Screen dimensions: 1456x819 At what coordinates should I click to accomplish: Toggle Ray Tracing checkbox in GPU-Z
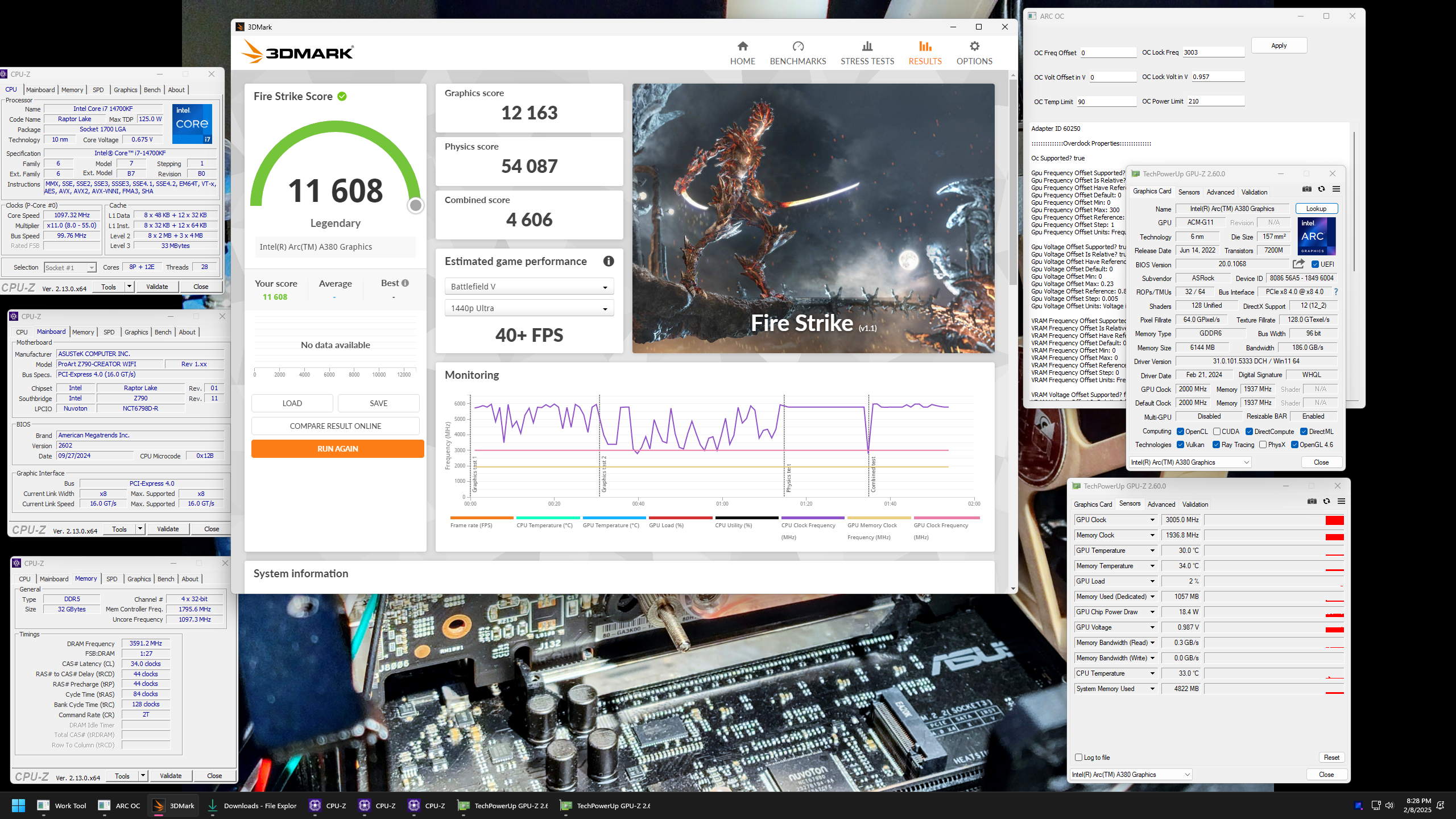pos(1216,445)
